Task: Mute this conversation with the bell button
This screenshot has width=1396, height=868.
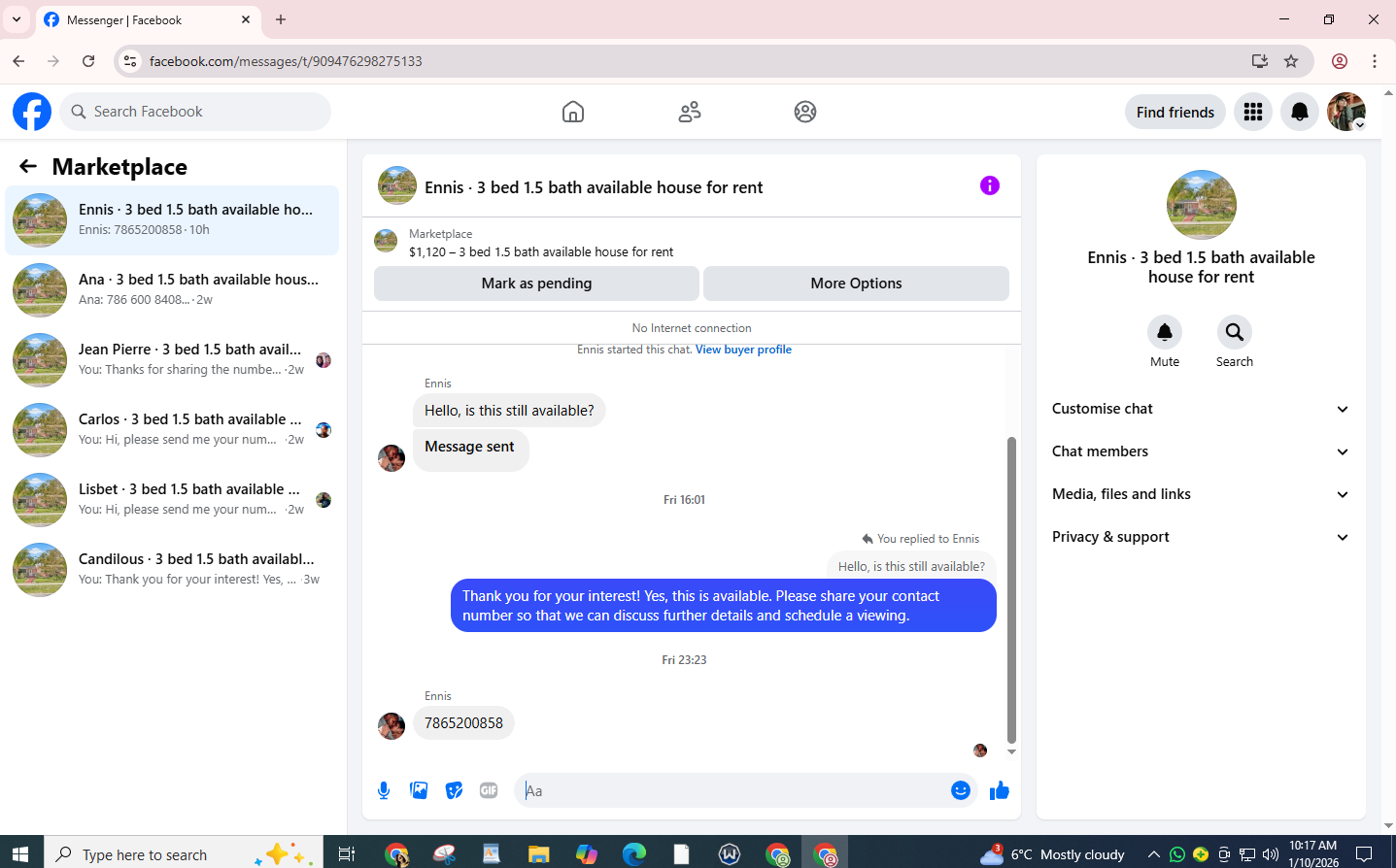Action: [1165, 332]
